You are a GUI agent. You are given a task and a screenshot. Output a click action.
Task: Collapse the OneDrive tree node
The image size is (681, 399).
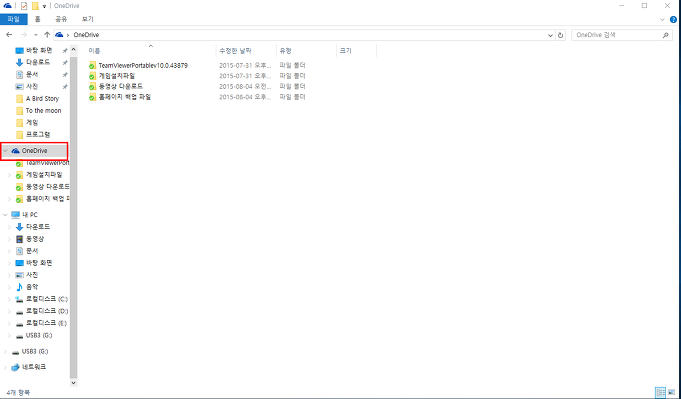(x=5, y=151)
